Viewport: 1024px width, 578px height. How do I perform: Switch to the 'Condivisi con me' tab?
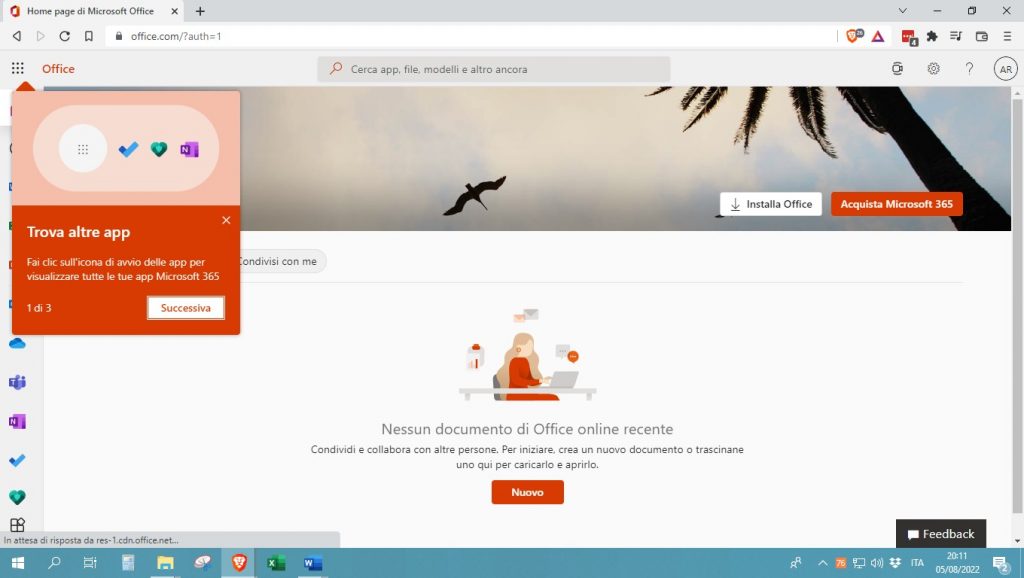278,260
